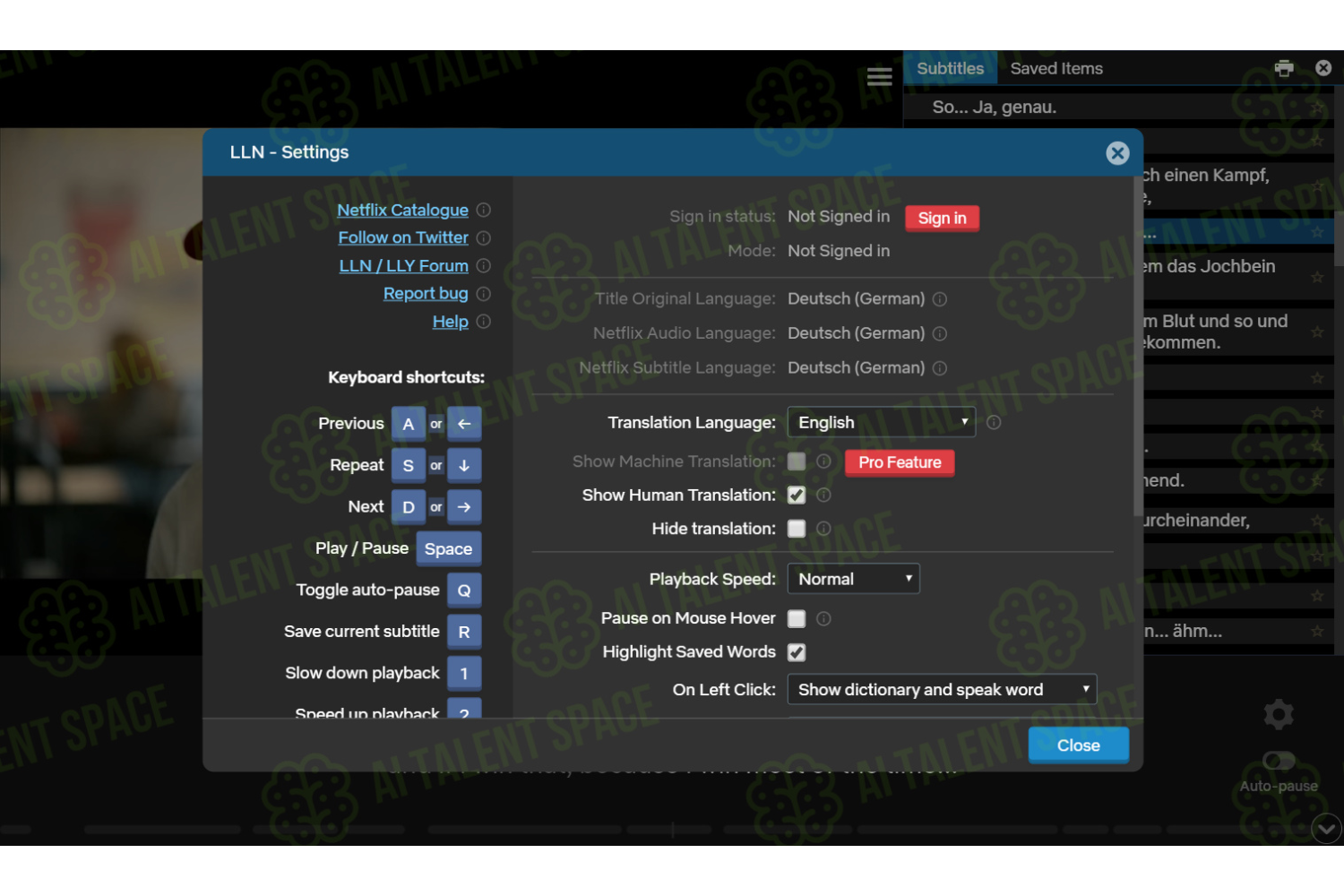The height and width of the screenshot is (896, 1344).
Task: Click the right arrow key for Next
Action: 464,507
